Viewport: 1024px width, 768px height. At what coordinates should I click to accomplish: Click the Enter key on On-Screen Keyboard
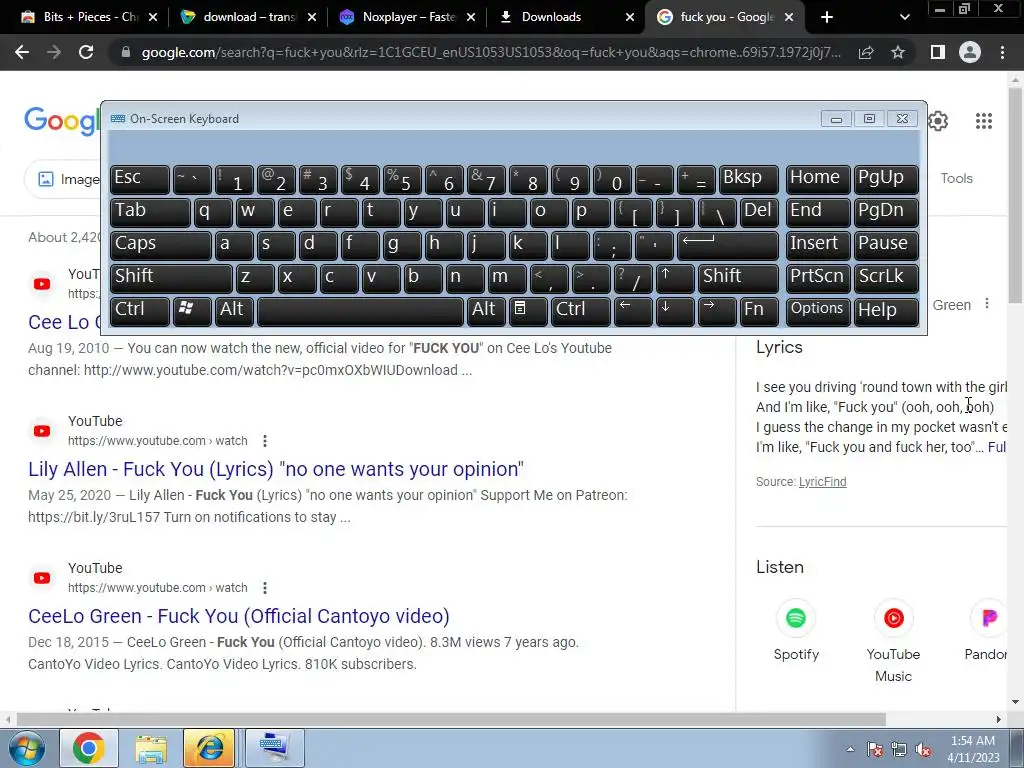pos(728,244)
